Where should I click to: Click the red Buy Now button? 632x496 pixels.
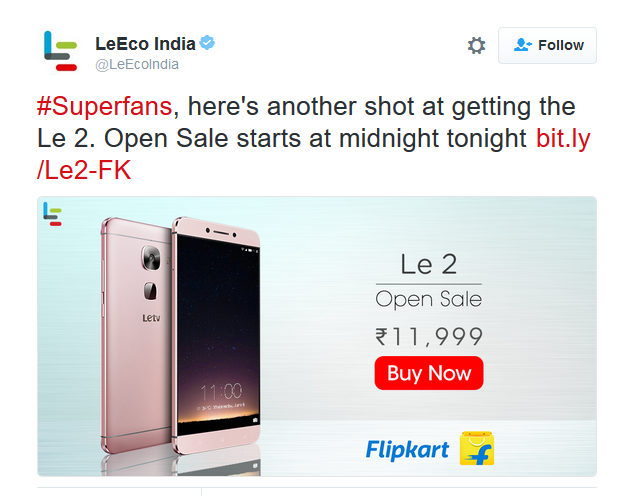pos(429,374)
